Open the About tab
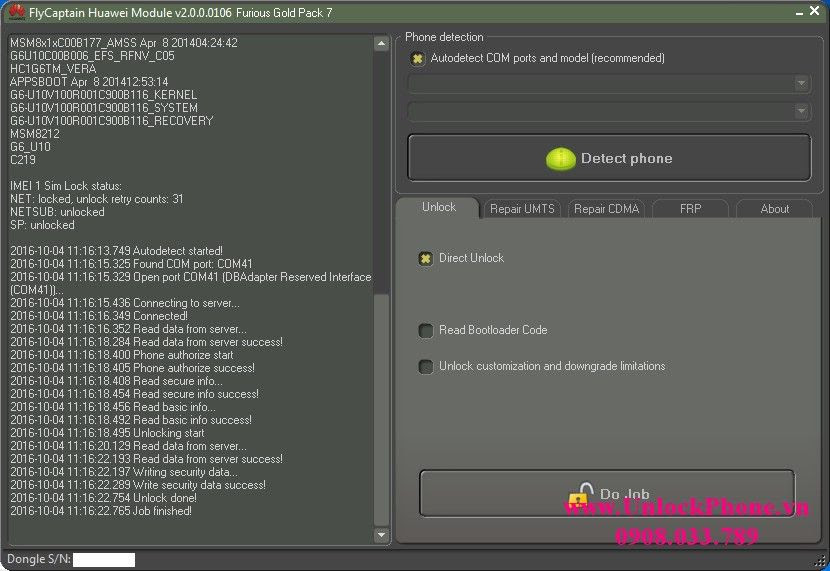 click(x=774, y=209)
